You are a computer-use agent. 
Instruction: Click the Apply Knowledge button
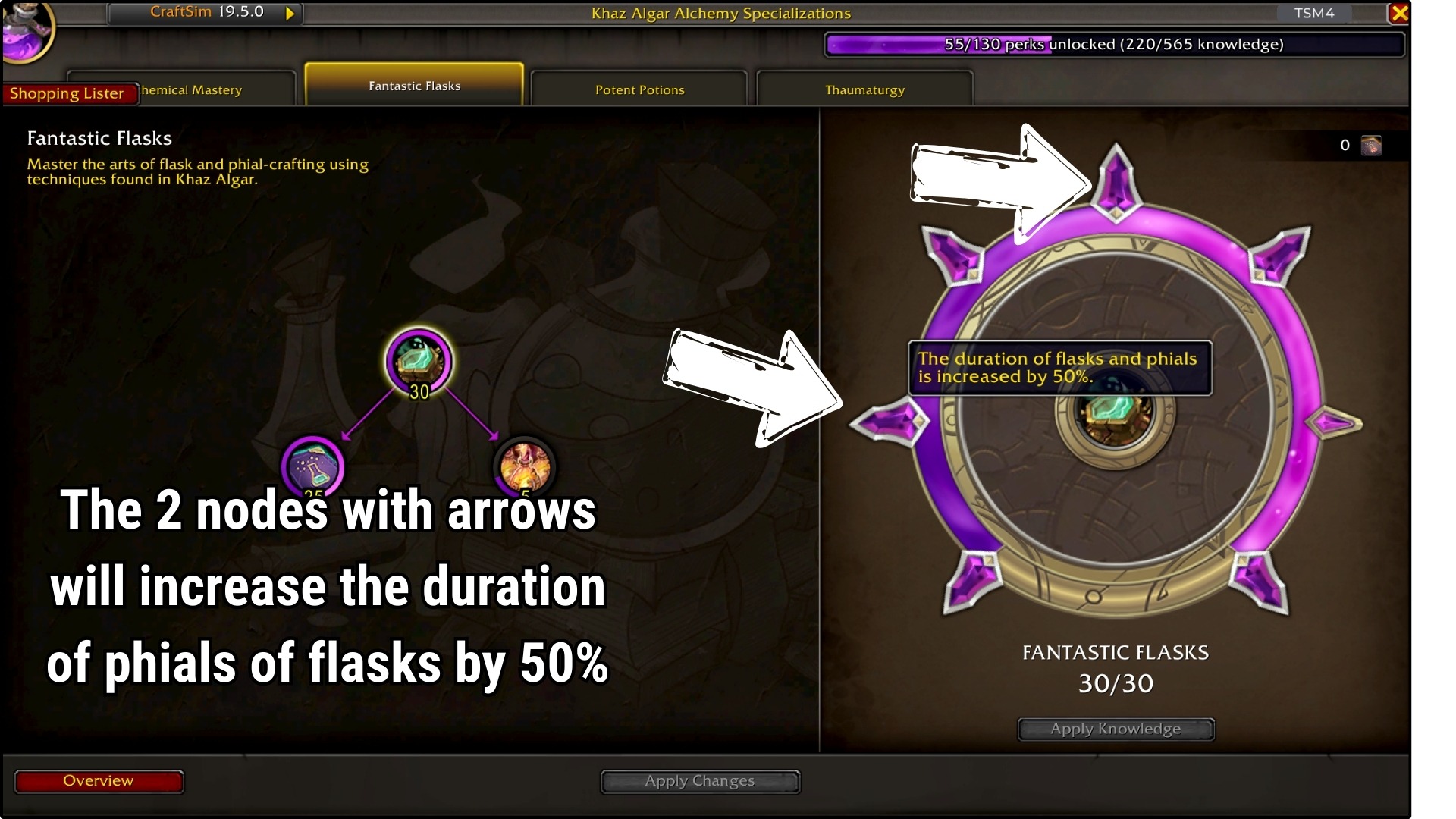1116,729
